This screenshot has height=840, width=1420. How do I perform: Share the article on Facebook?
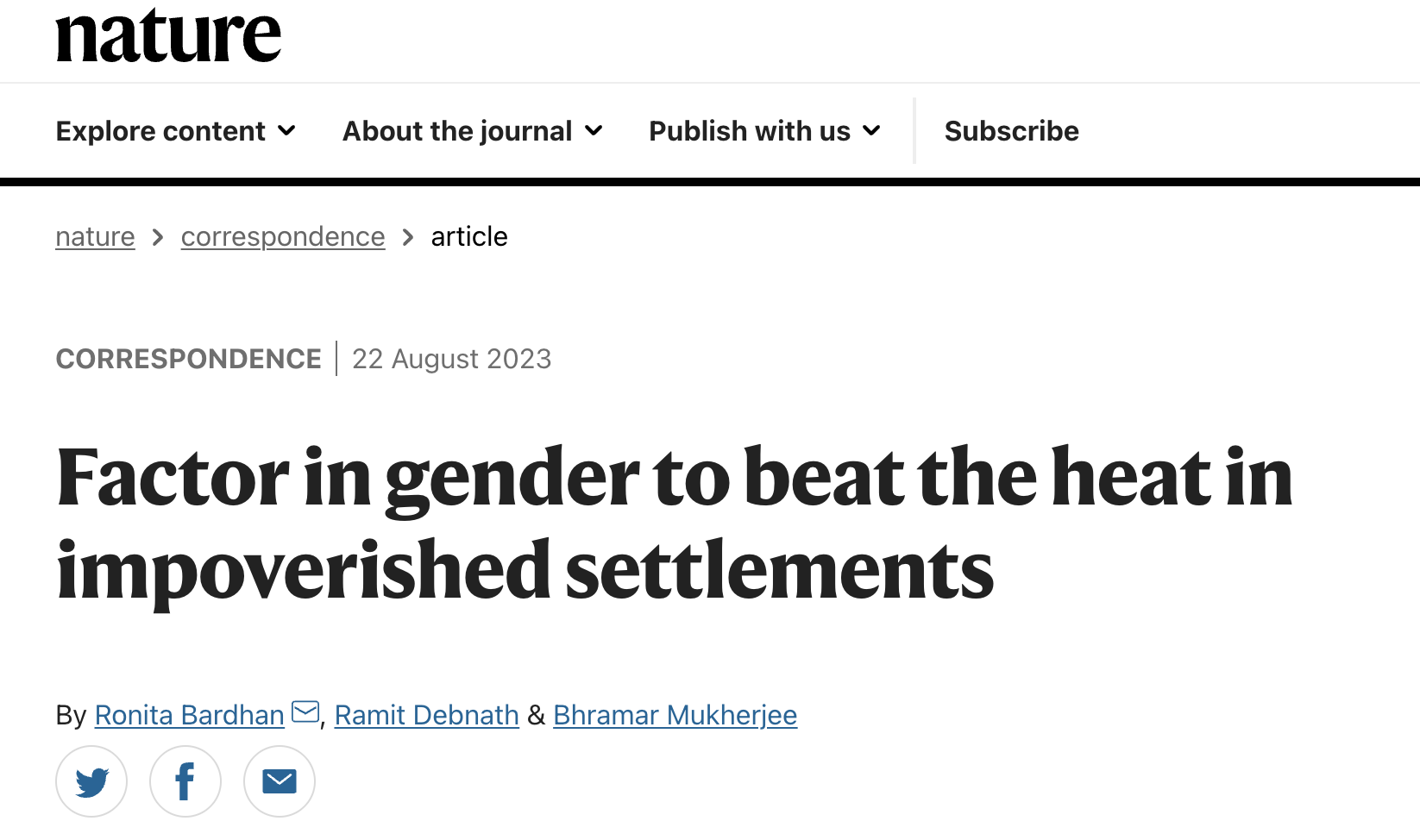point(185,781)
